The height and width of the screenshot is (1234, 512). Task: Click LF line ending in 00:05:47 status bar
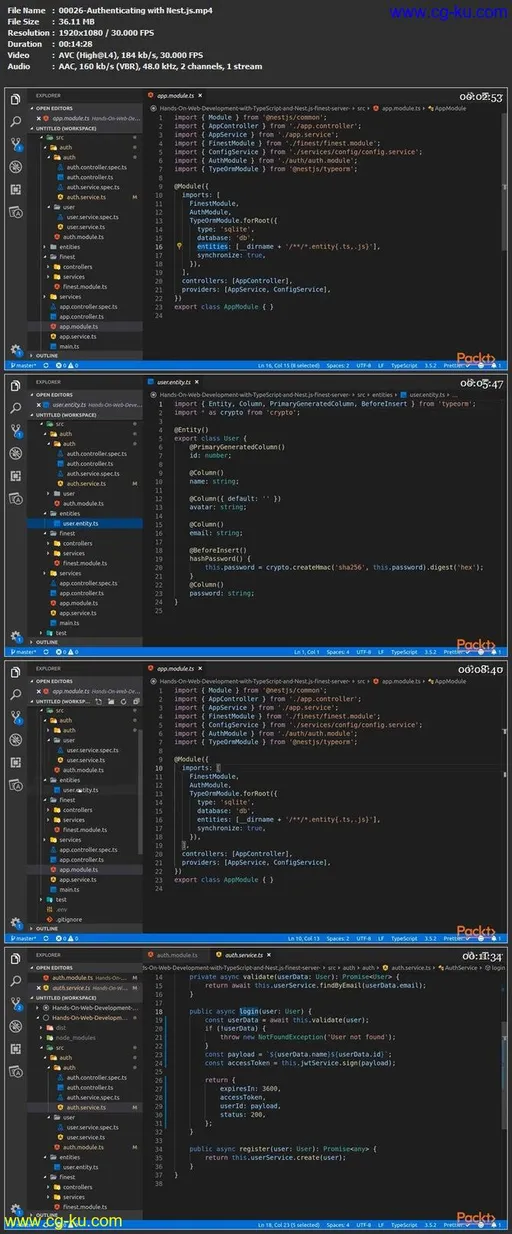[x=381, y=653]
